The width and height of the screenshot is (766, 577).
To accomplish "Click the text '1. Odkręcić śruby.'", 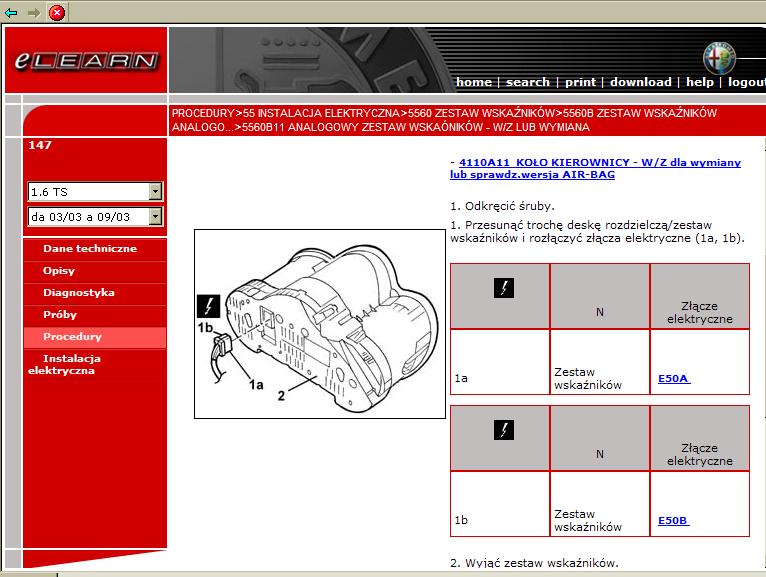I will coord(502,206).
